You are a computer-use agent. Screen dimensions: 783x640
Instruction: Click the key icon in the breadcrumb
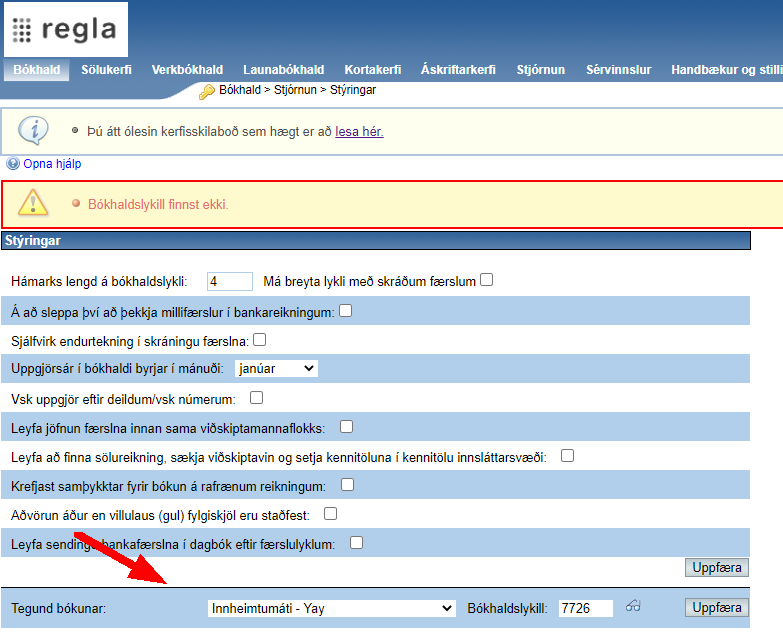pos(207,91)
